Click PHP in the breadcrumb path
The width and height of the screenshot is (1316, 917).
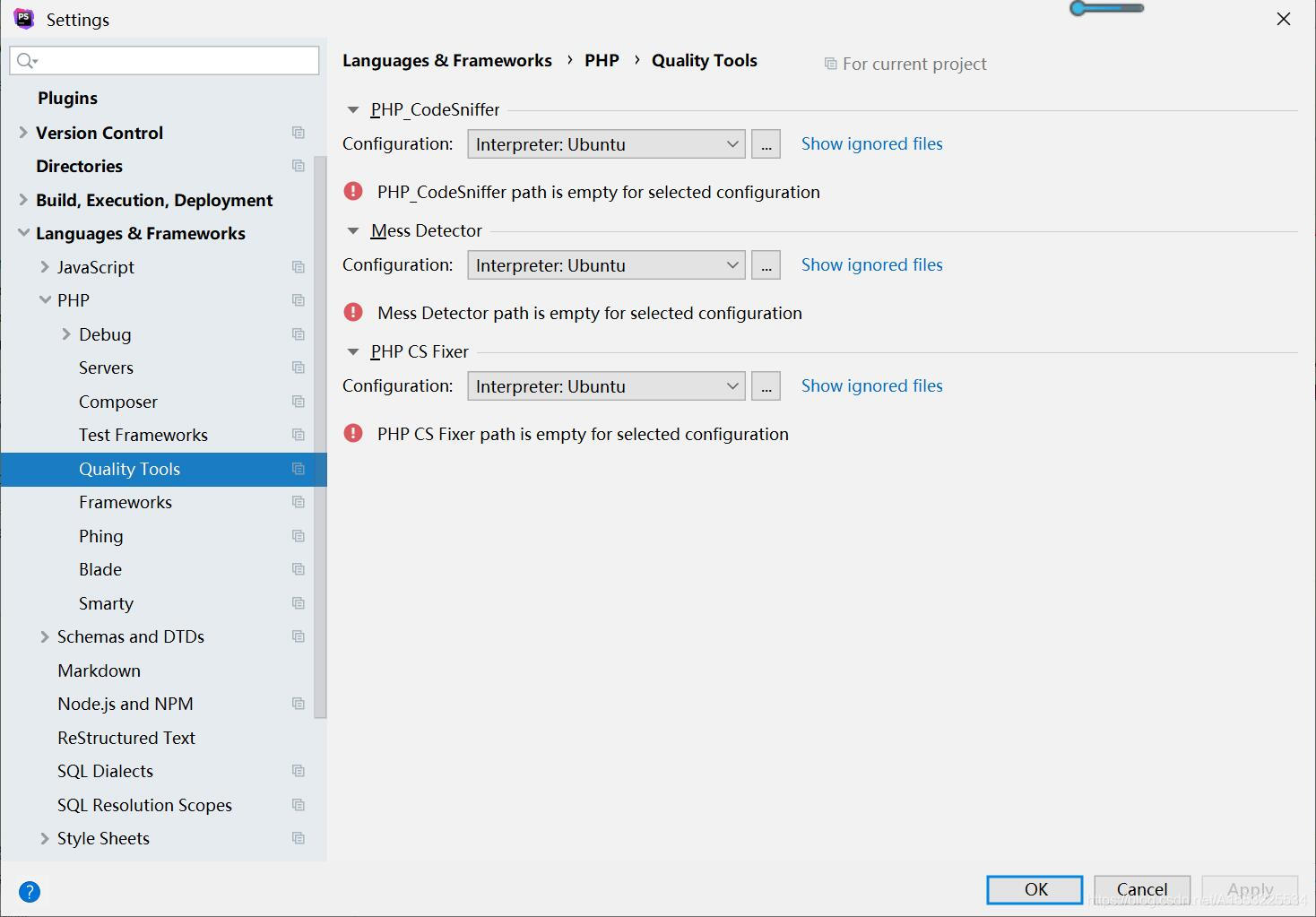pyautogui.click(x=602, y=60)
